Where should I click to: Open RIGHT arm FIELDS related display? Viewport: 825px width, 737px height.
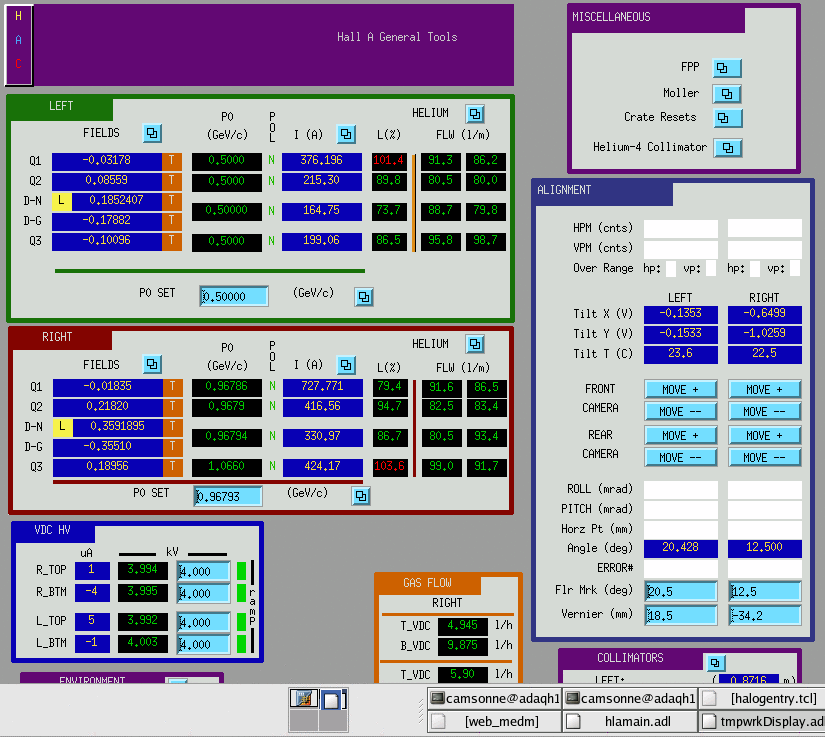pyautogui.click(x=152, y=364)
